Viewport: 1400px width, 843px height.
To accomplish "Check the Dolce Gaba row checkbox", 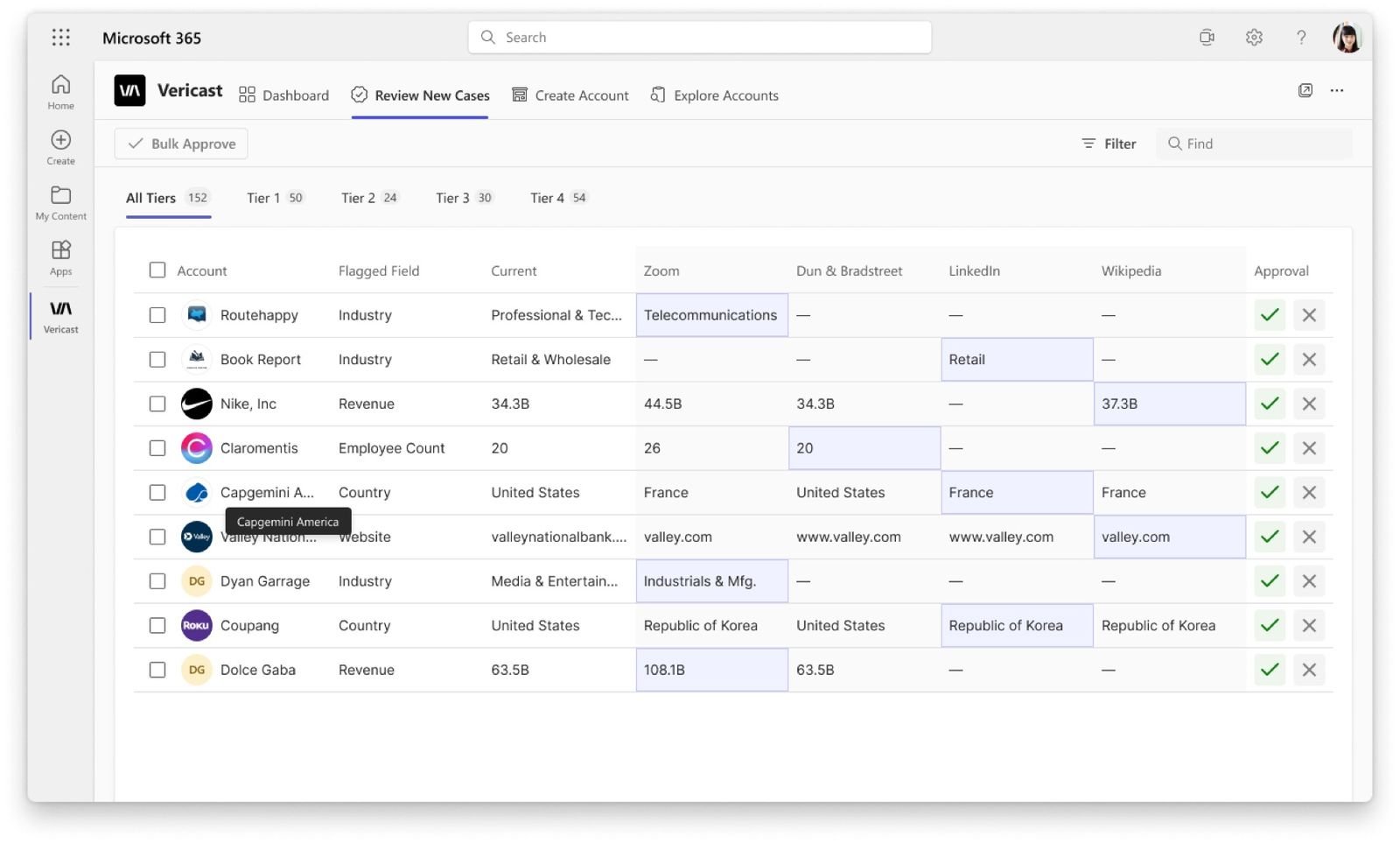I will (157, 670).
